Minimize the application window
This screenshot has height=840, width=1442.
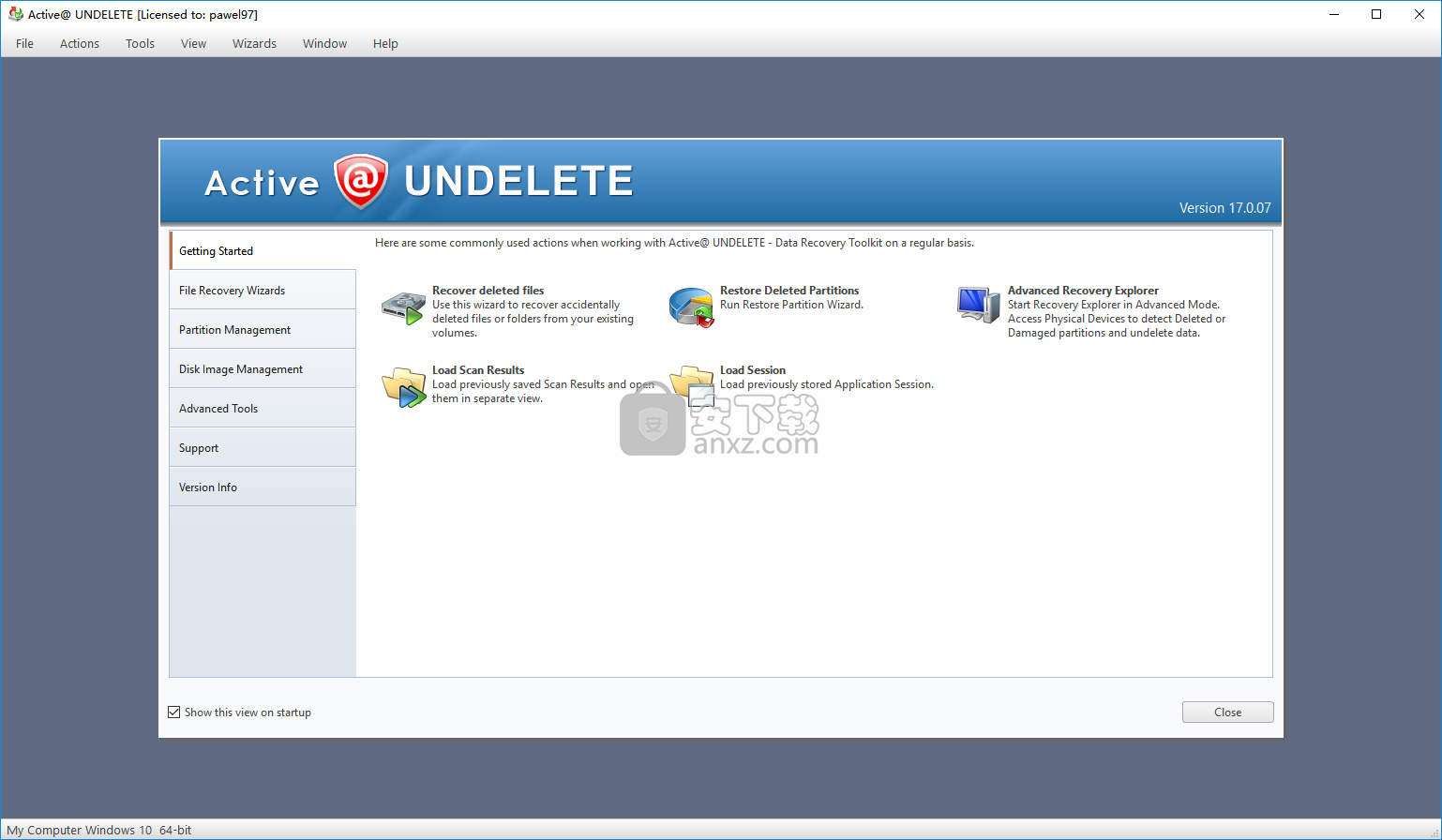tap(1333, 14)
